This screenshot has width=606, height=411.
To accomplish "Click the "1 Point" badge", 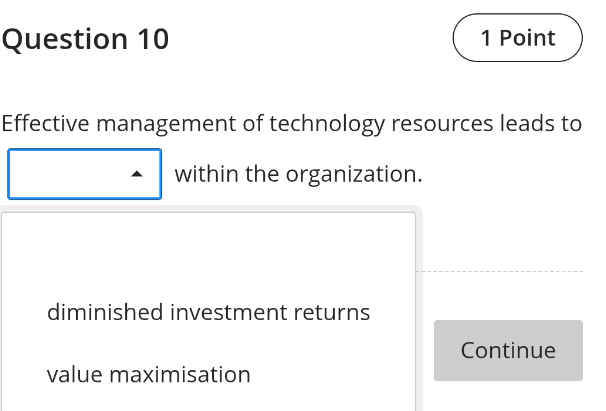I will 517,38.
